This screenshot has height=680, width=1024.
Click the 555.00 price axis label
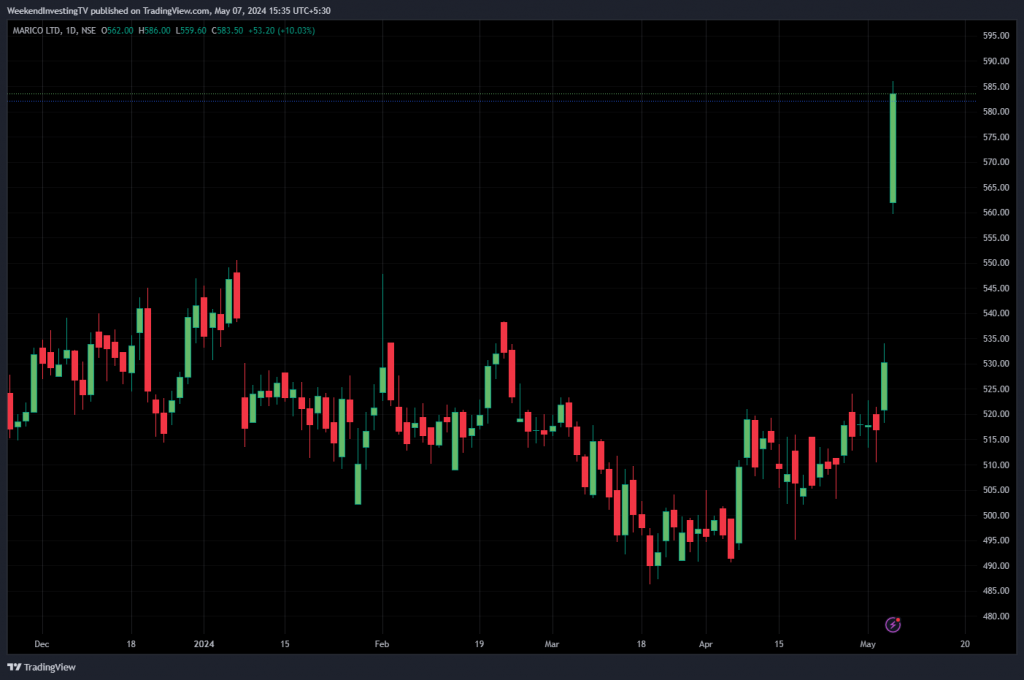pos(995,237)
